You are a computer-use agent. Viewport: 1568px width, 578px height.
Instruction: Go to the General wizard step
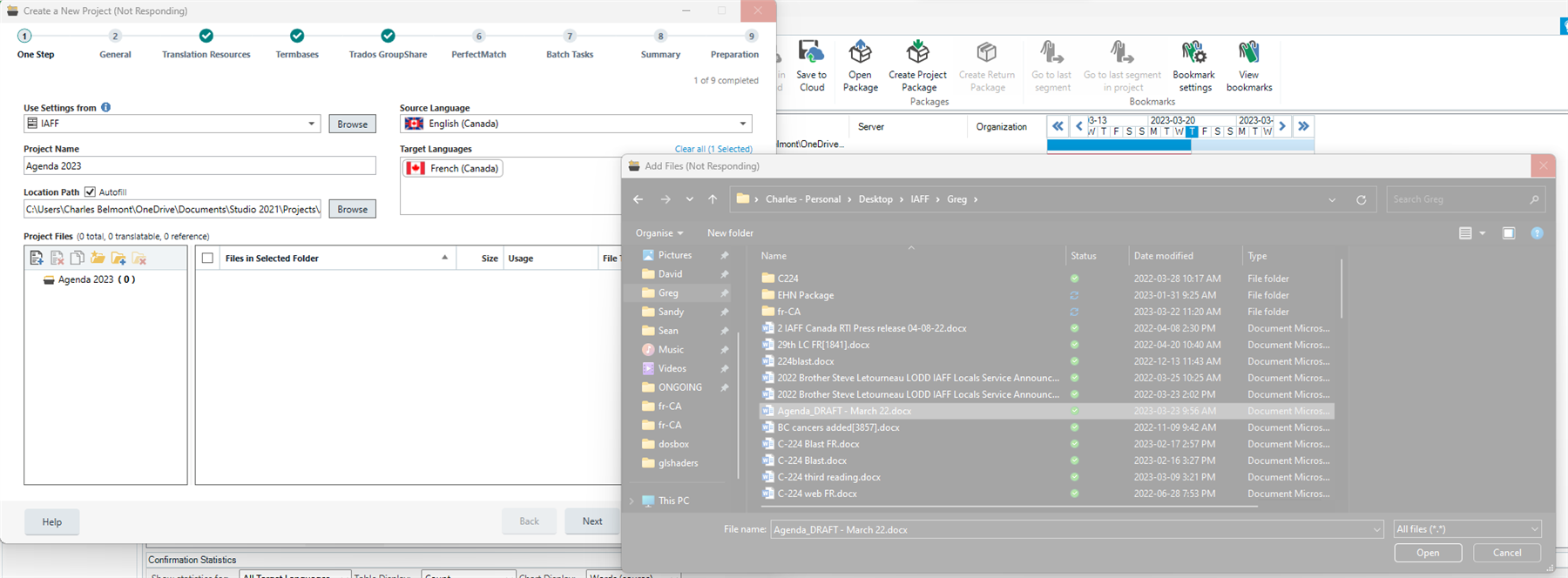pos(115,44)
